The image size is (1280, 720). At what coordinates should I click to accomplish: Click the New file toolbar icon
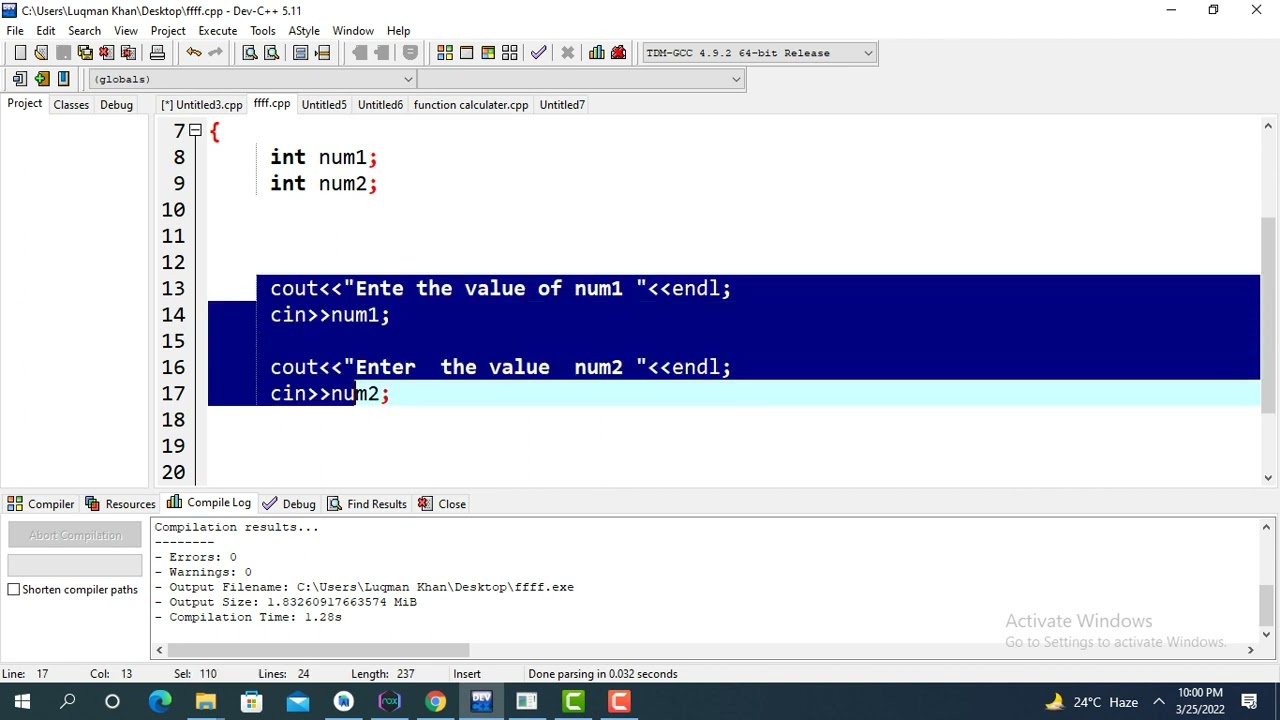coord(20,53)
